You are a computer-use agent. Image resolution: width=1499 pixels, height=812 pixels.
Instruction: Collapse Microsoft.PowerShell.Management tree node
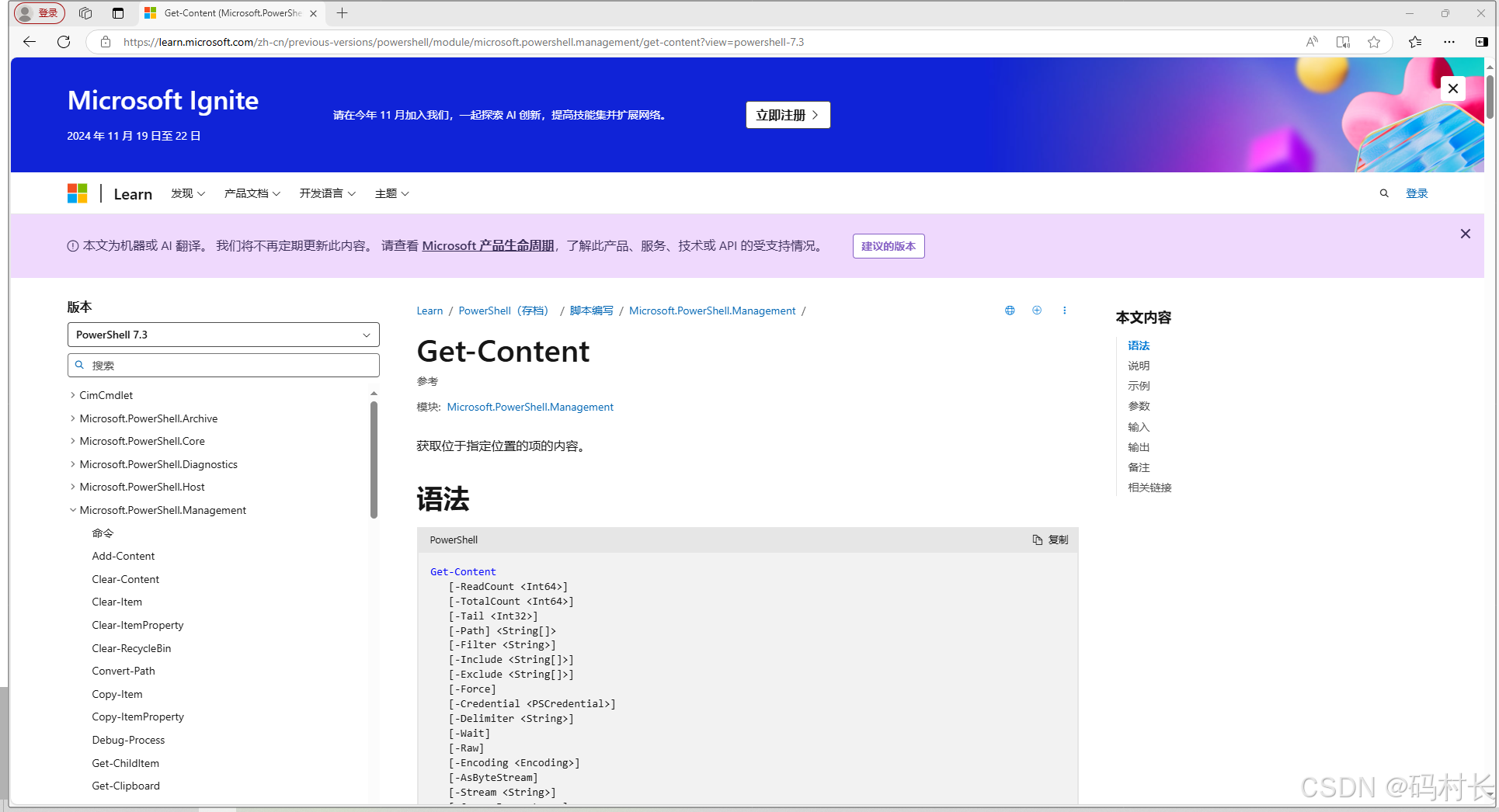pos(73,510)
